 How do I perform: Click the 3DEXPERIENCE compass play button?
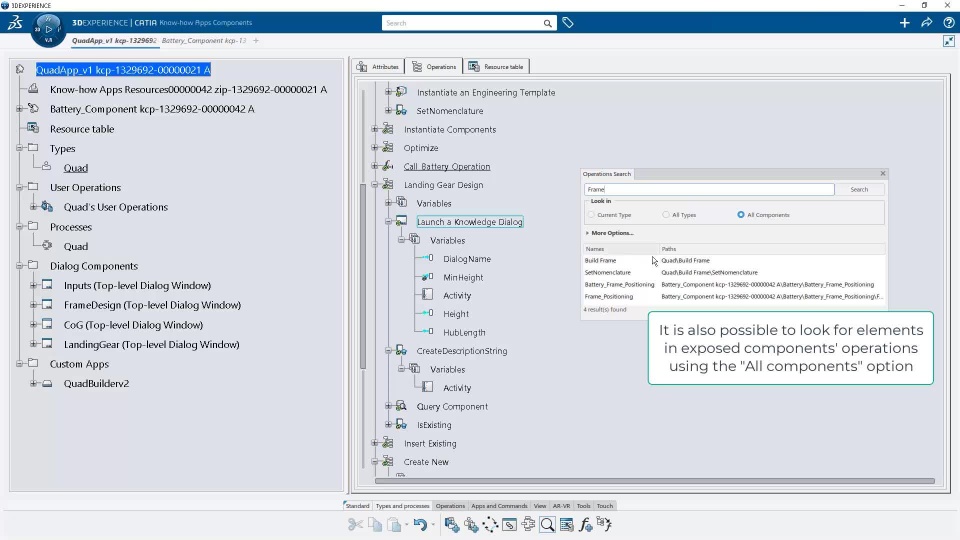48,29
